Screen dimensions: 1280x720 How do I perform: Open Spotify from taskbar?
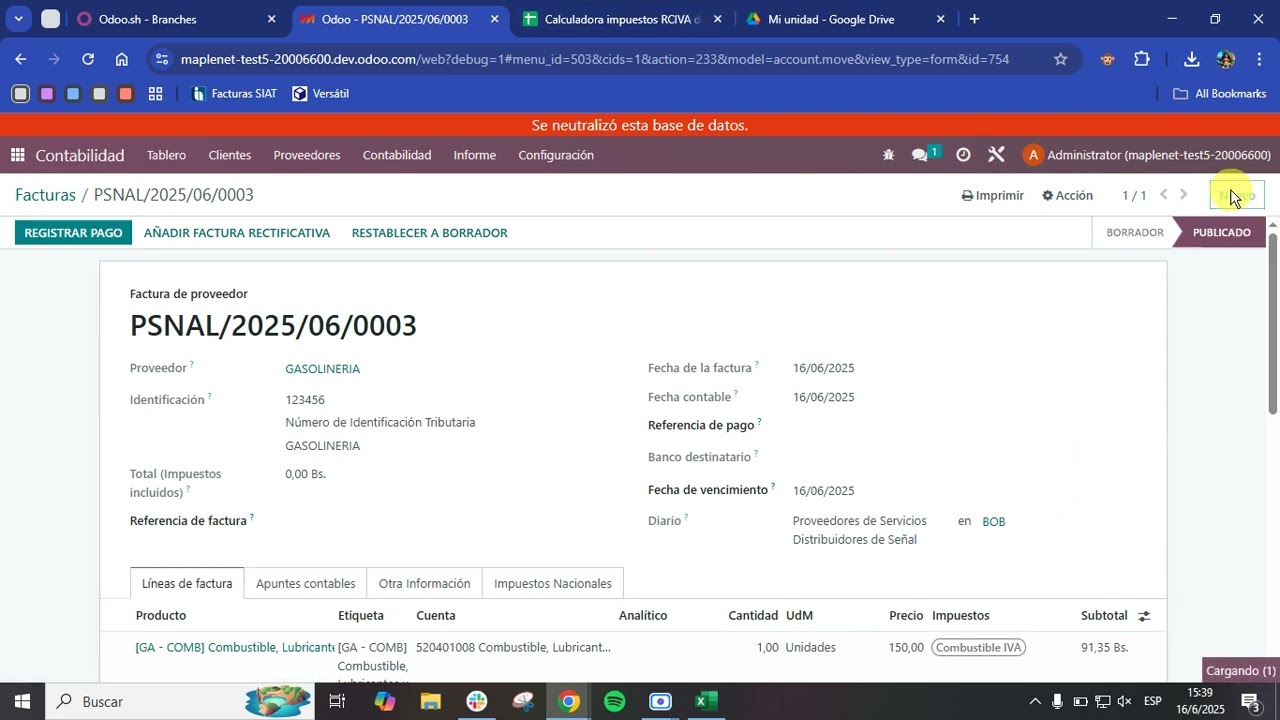point(614,701)
